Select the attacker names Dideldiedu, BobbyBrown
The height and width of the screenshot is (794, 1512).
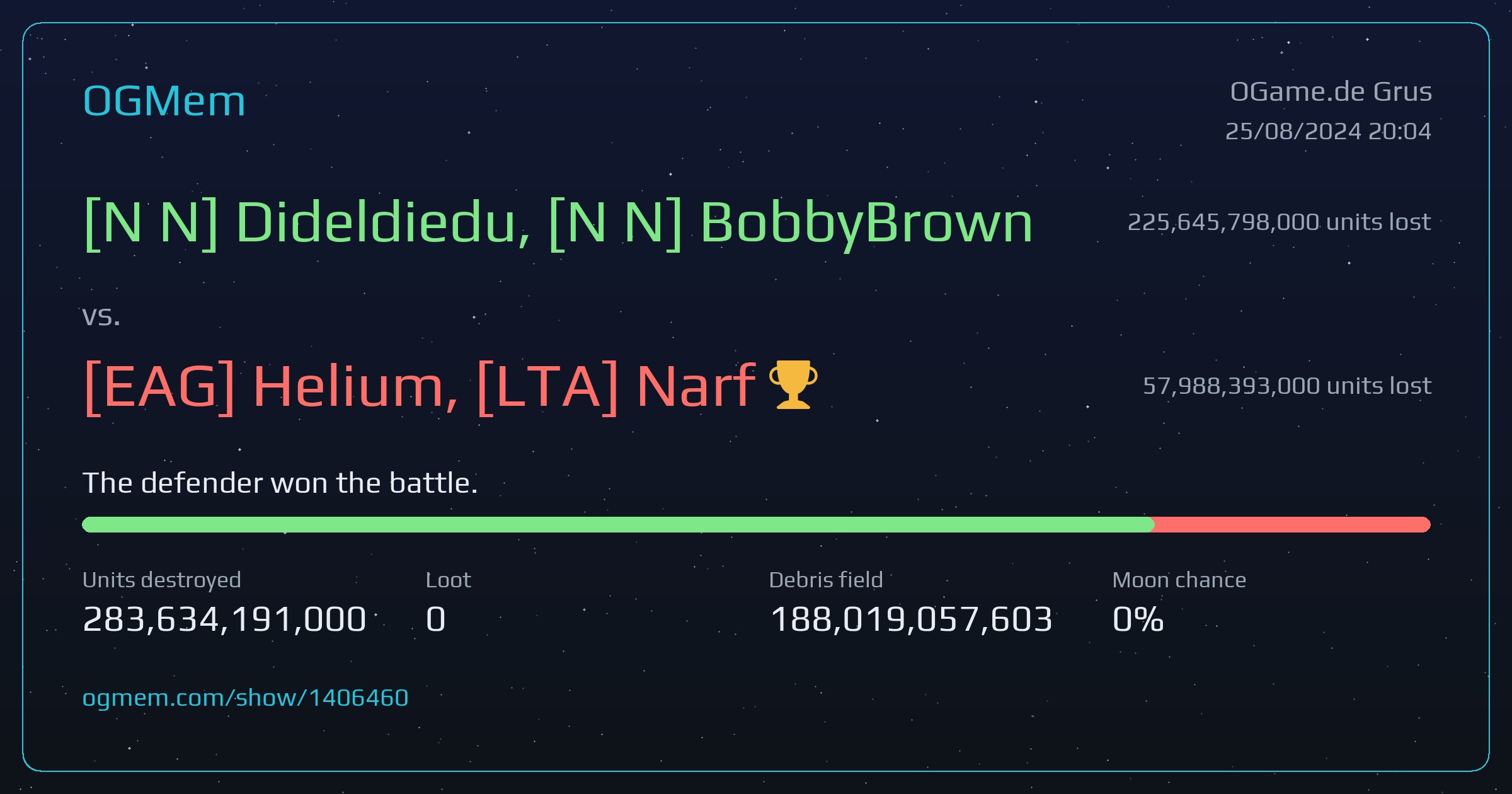point(558,222)
